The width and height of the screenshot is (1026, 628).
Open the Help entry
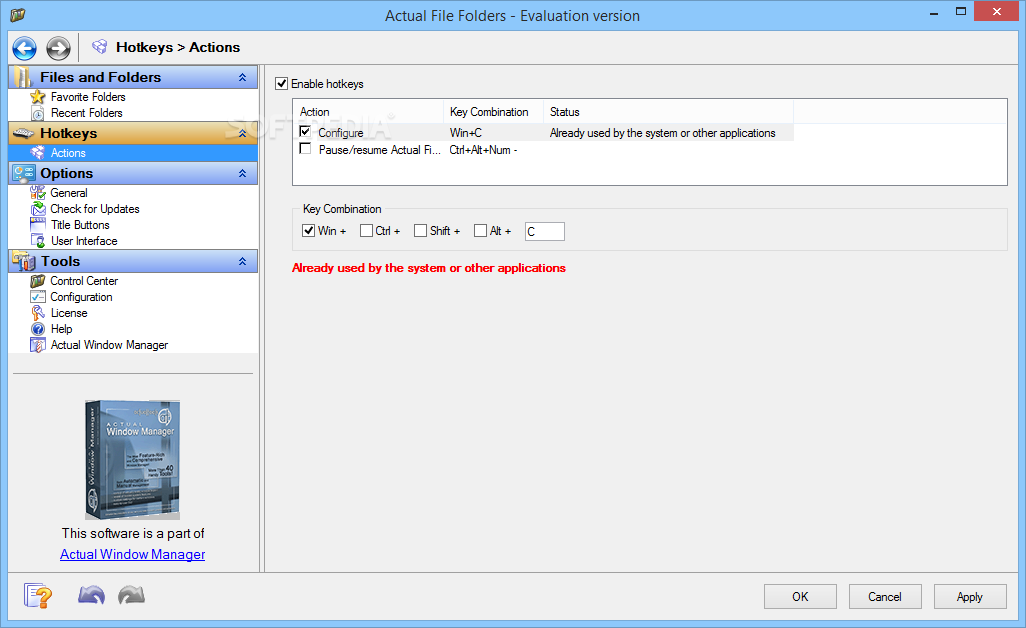point(62,329)
